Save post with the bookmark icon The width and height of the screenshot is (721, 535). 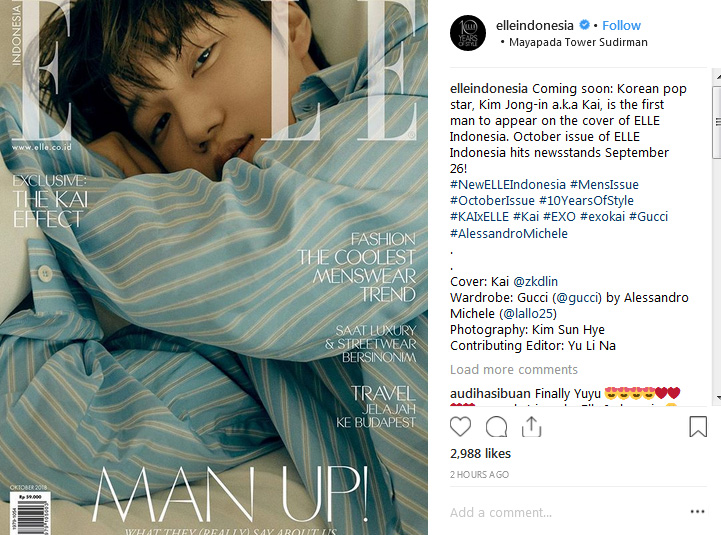[698, 426]
